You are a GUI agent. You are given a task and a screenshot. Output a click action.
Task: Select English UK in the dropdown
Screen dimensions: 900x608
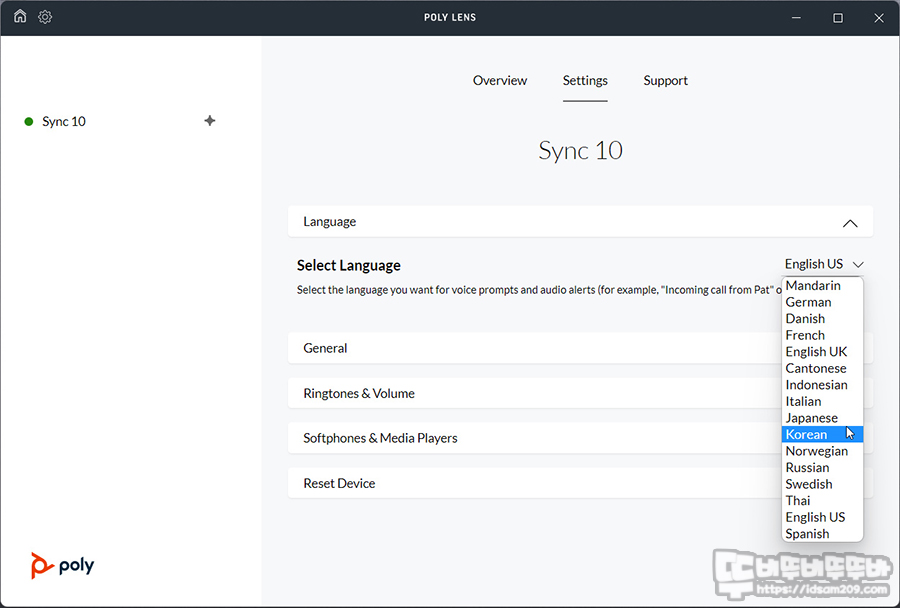823,352
